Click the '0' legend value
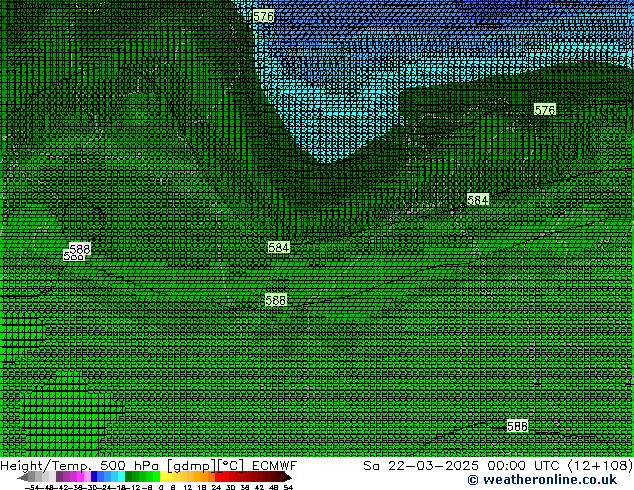Screen dimensions: 634x490 pos(161,488)
